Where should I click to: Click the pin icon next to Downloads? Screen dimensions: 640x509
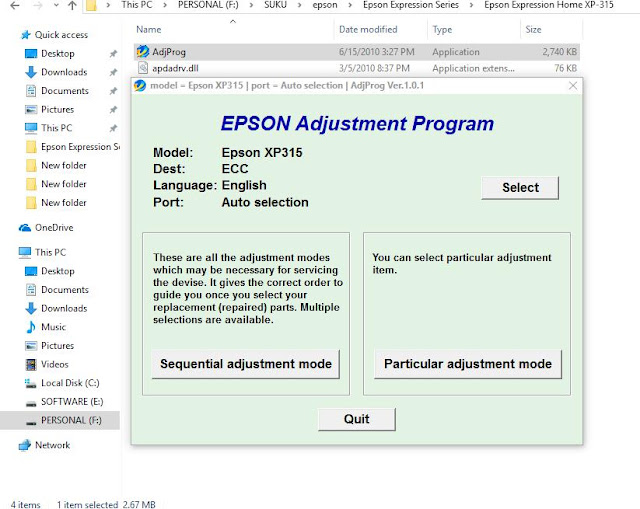point(113,72)
